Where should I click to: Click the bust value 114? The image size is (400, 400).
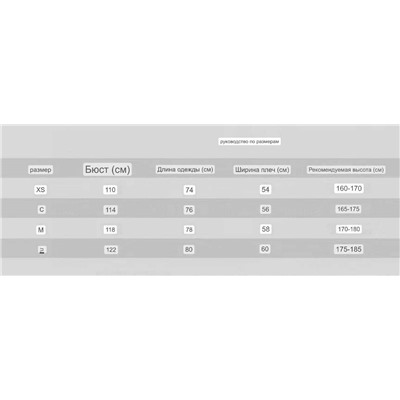pos(110,210)
